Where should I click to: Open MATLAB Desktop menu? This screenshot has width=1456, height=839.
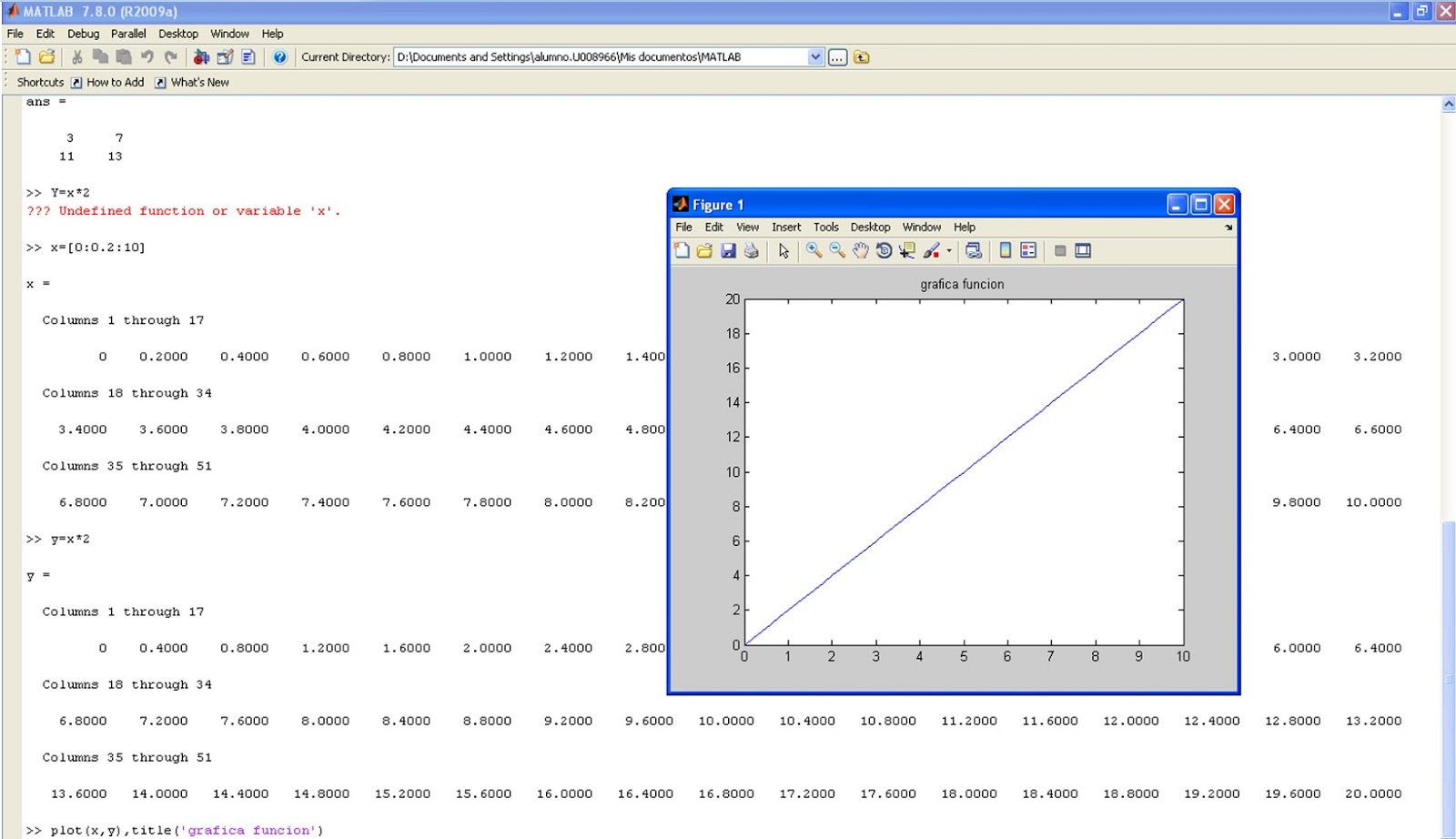tap(178, 34)
